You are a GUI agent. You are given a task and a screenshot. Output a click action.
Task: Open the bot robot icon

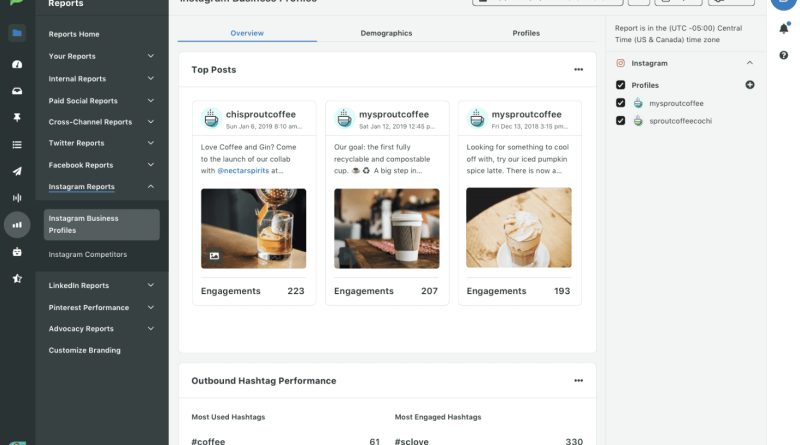click(x=17, y=252)
